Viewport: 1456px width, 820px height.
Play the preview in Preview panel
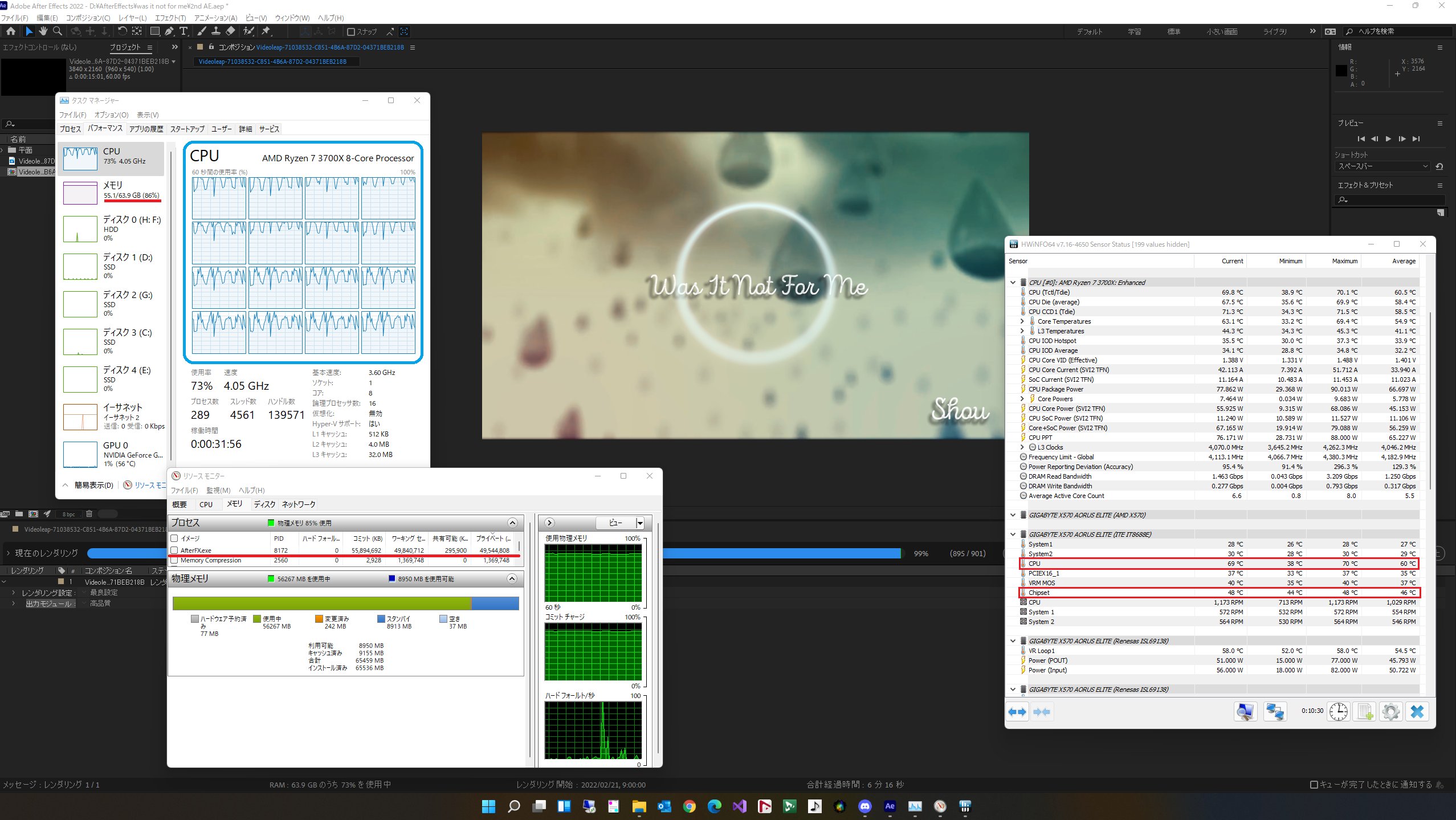(x=1388, y=138)
